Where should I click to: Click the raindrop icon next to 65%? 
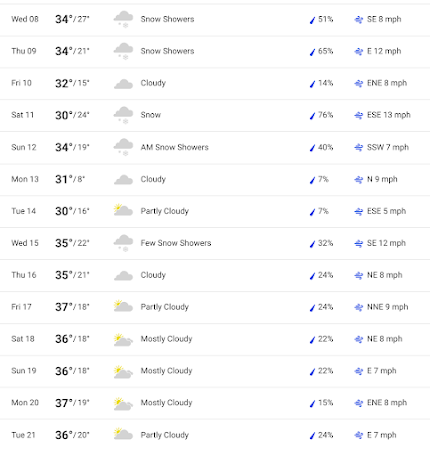[312, 52]
